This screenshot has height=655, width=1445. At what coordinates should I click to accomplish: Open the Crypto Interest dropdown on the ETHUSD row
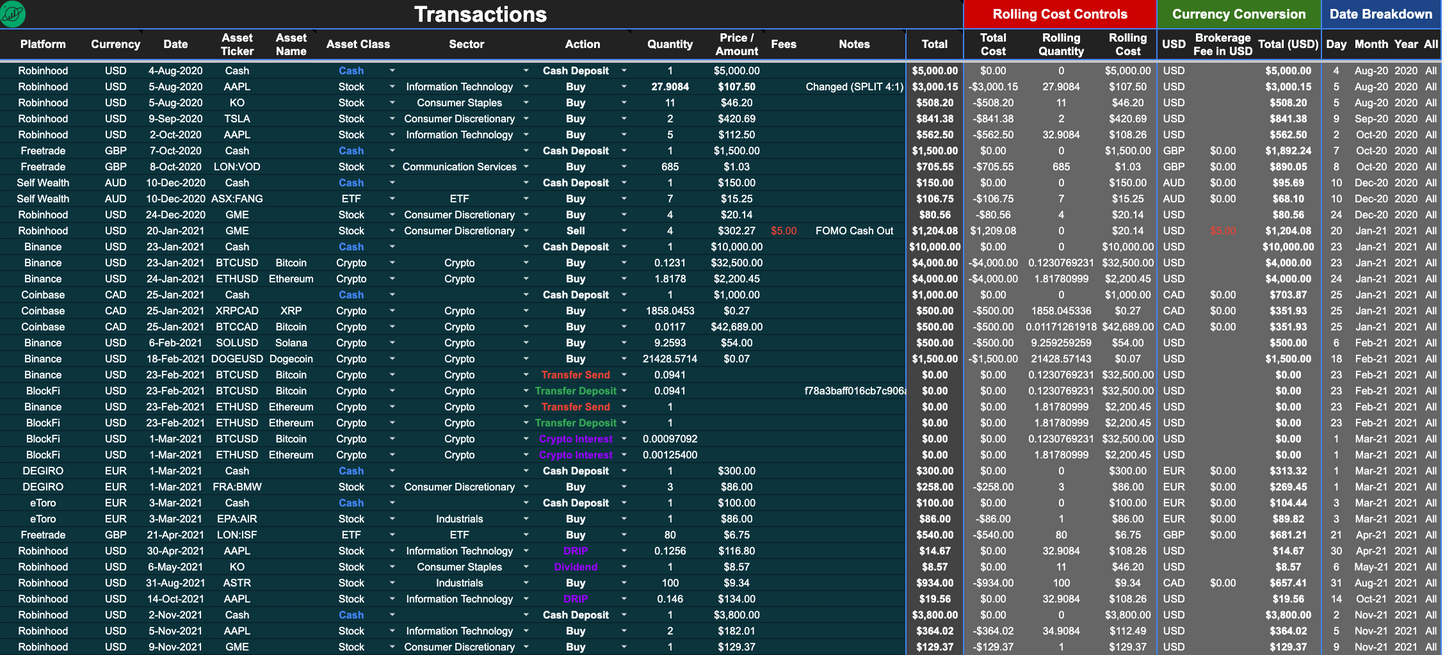click(x=622, y=454)
